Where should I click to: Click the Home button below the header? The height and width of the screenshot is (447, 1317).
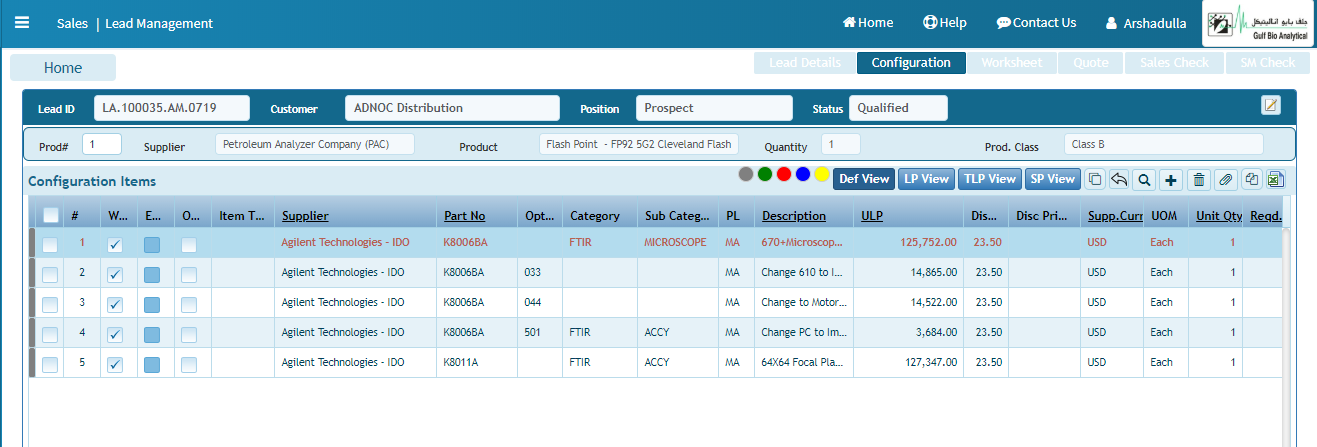pyautogui.click(x=63, y=68)
